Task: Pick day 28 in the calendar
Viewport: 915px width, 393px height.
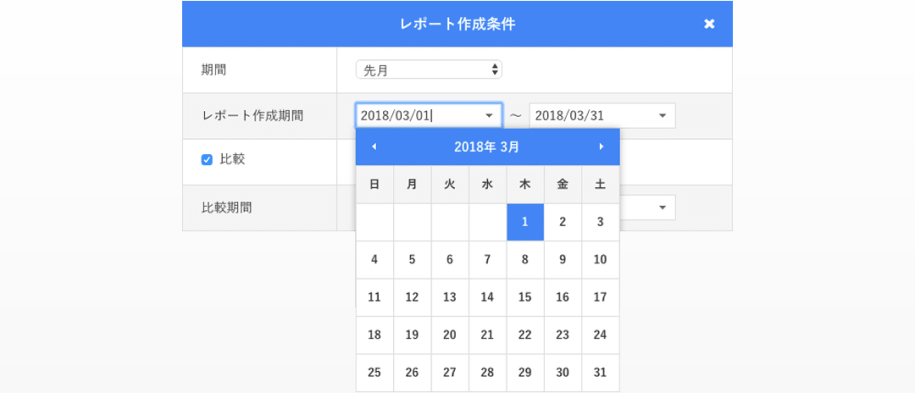Action: coord(487,373)
